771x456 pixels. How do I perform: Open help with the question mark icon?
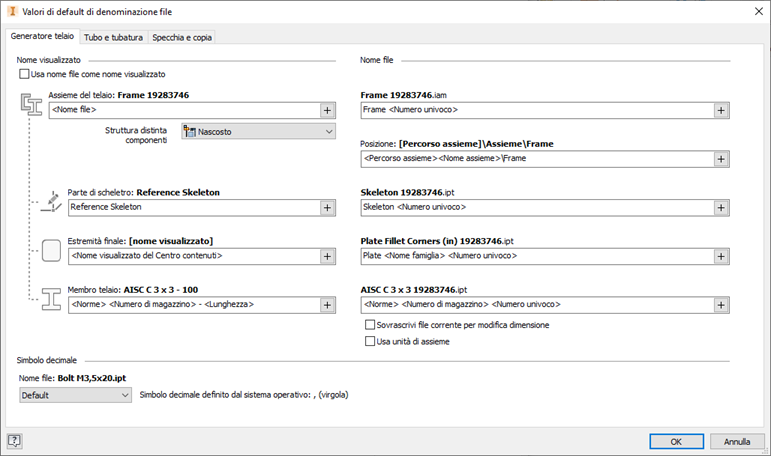(14, 441)
